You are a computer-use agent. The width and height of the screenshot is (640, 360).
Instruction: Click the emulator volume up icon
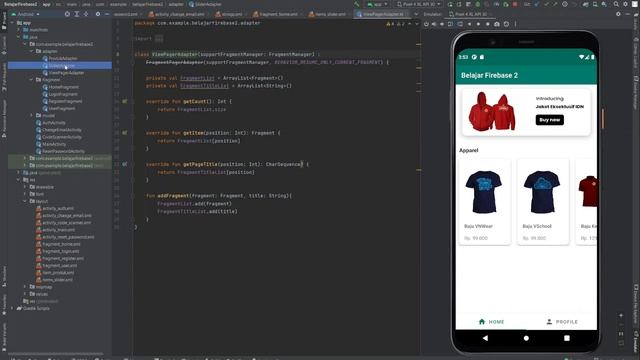[434, 24]
